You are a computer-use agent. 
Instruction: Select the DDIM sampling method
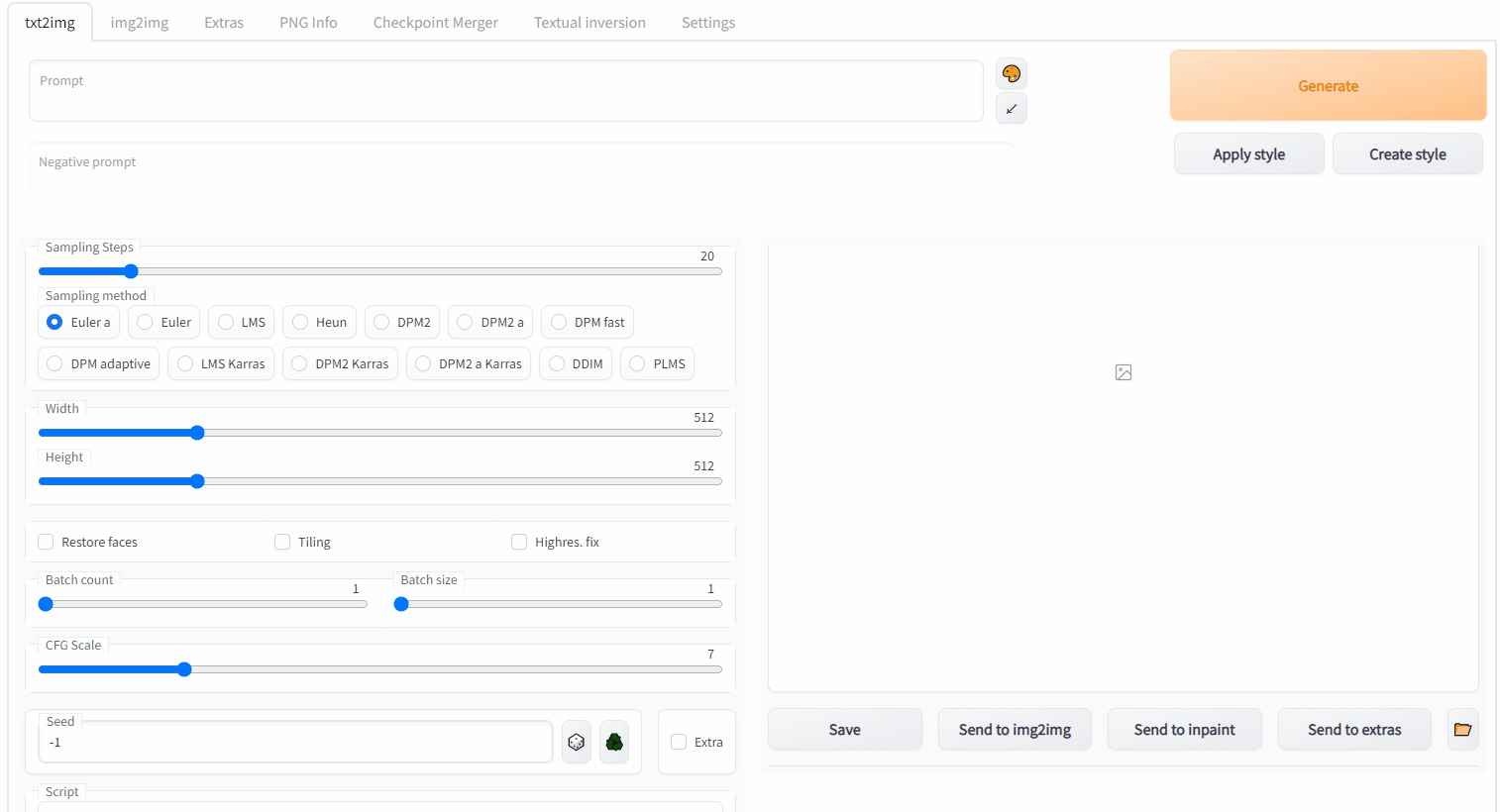pyautogui.click(x=576, y=363)
